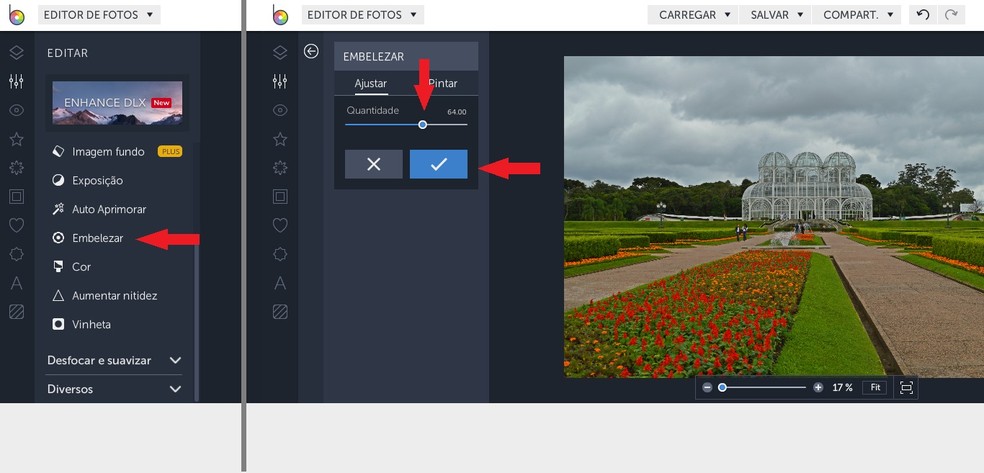
Task: Select Embelezar tool in edit list
Action: click(88, 238)
